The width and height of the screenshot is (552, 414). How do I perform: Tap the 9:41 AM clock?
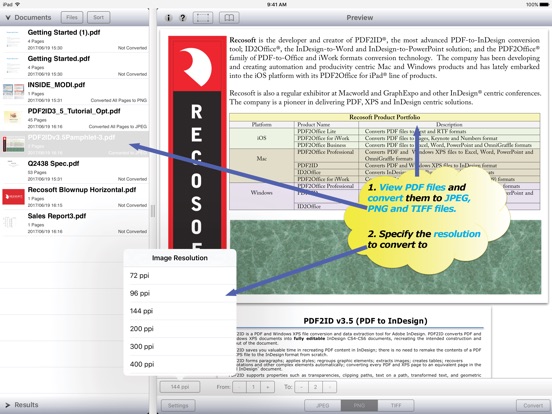click(276, 5)
